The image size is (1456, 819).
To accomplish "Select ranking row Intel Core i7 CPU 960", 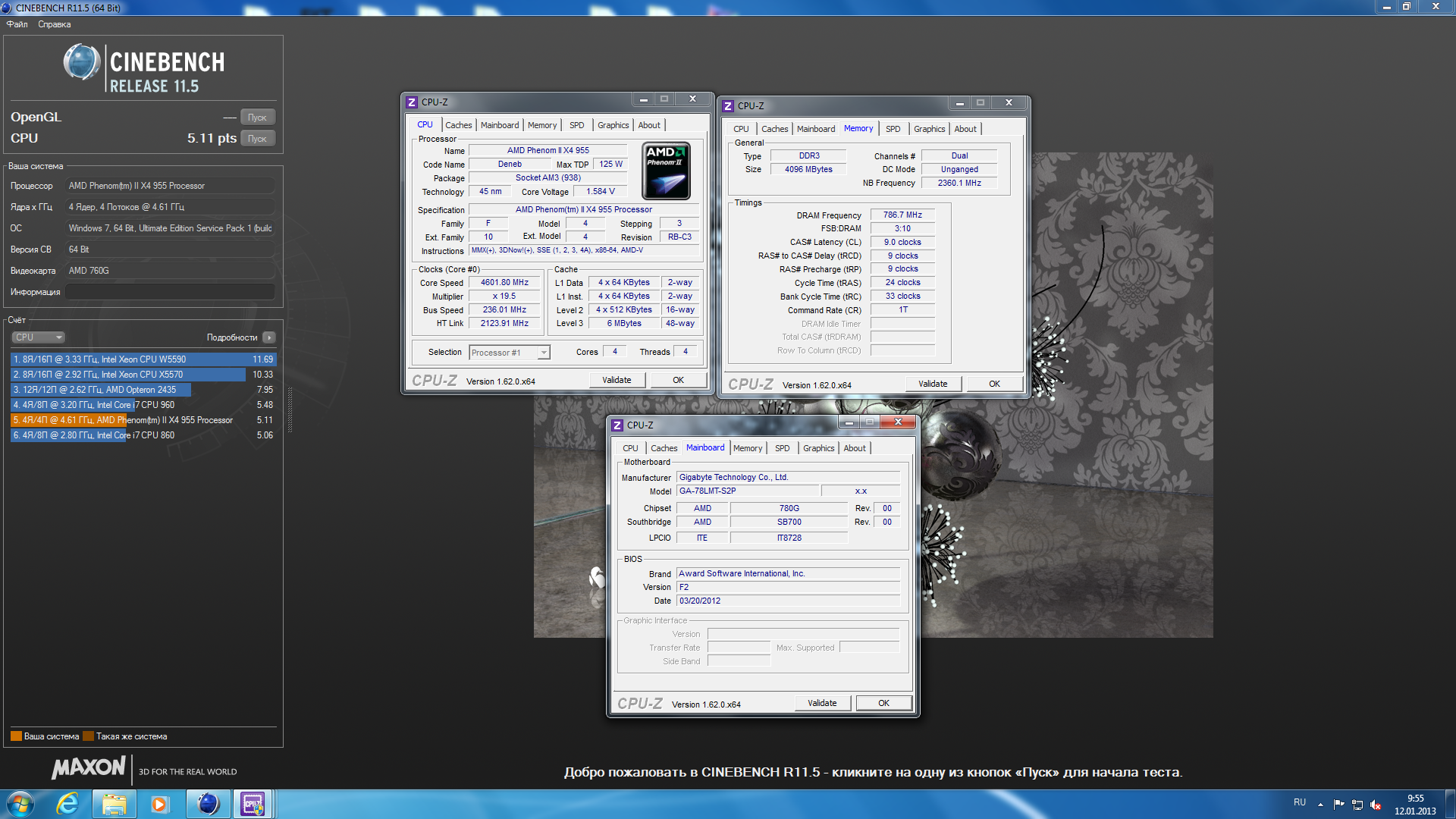I will click(x=143, y=405).
